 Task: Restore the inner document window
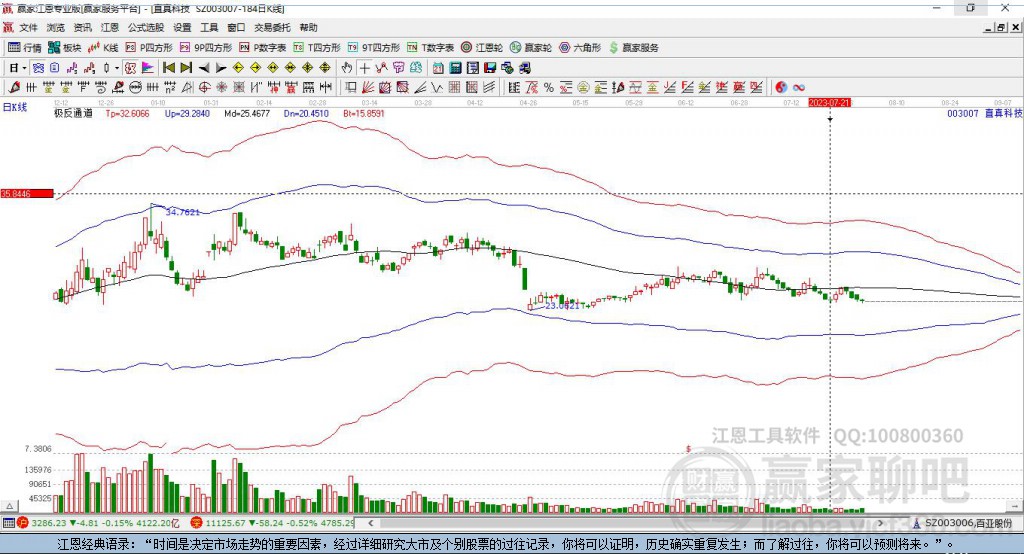tap(1000, 27)
